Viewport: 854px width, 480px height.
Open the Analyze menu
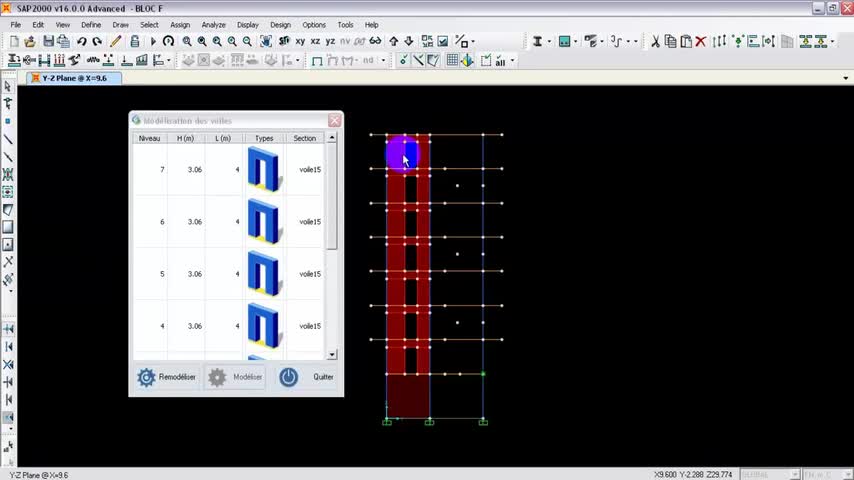click(214, 25)
